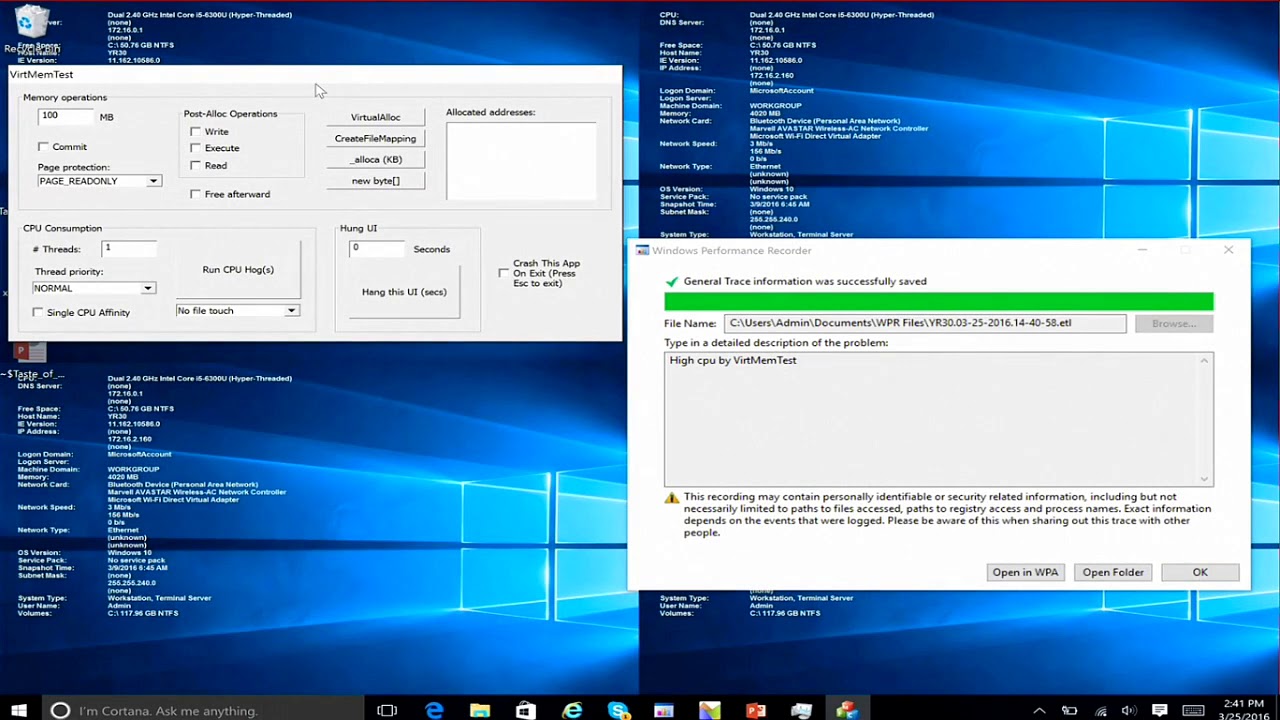Screen dimensions: 1280x720
Task: Click the 'Type in a detailed description' label
Action: click(776, 343)
